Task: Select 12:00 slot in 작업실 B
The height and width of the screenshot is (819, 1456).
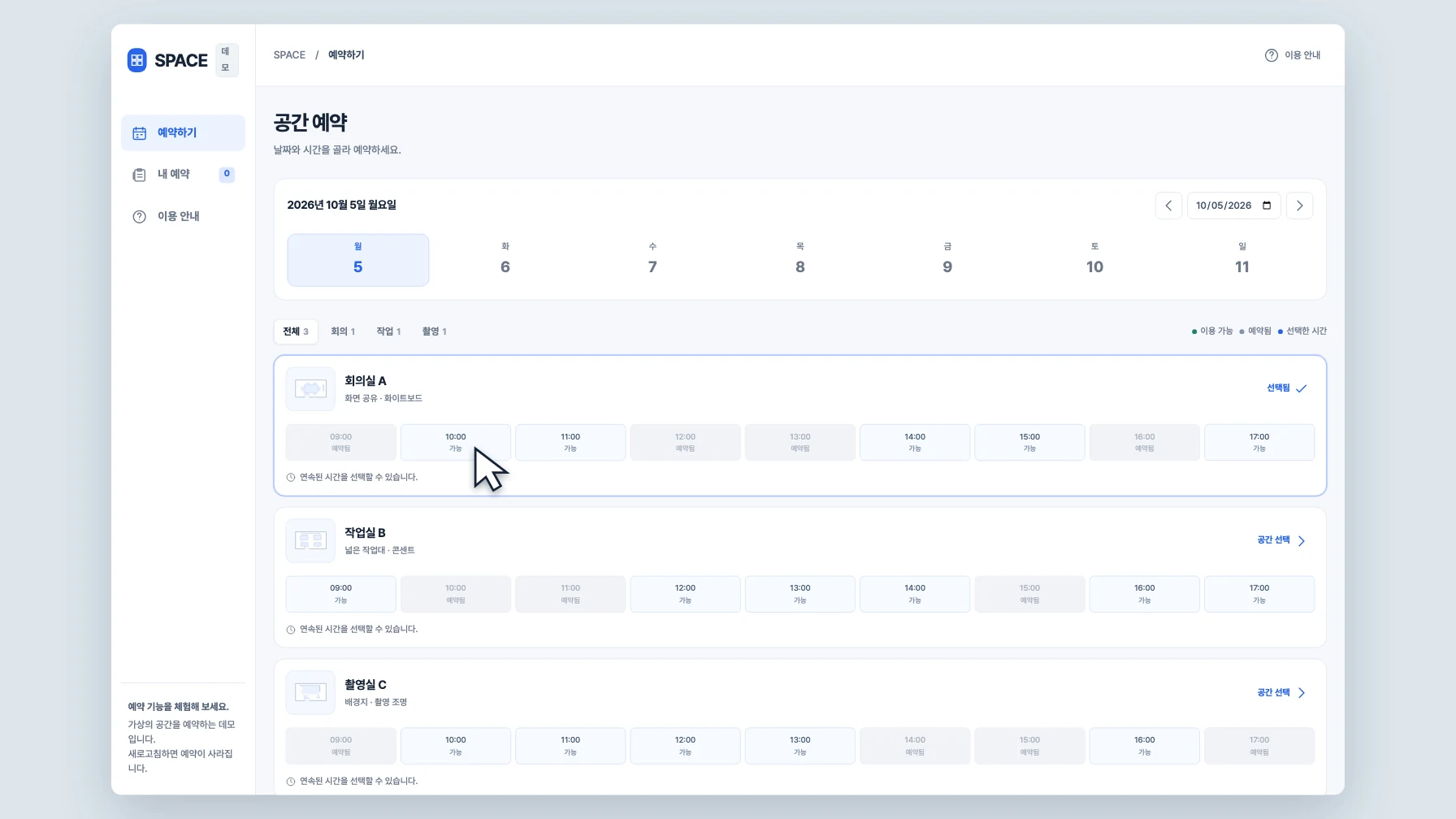Action: tap(685, 594)
